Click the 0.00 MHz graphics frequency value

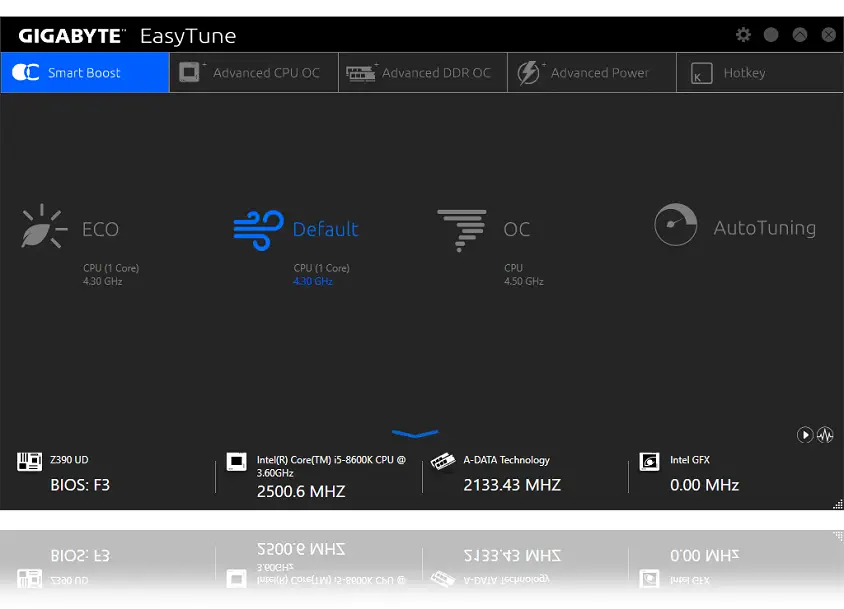coord(704,485)
